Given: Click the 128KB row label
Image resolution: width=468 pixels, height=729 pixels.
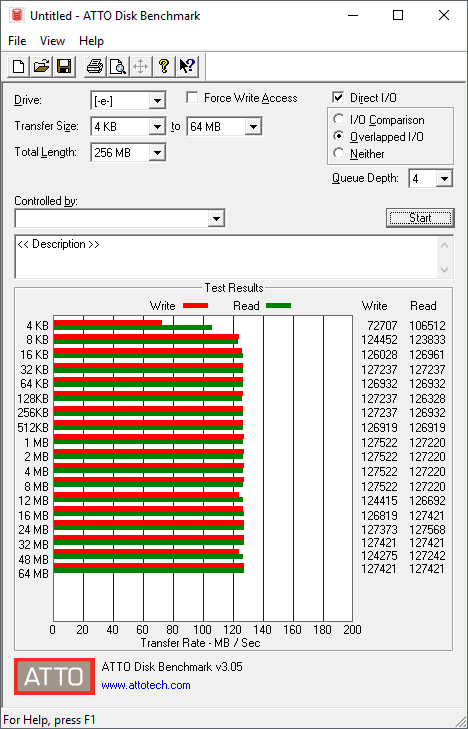Looking at the screenshot, I should pos(33,398).
